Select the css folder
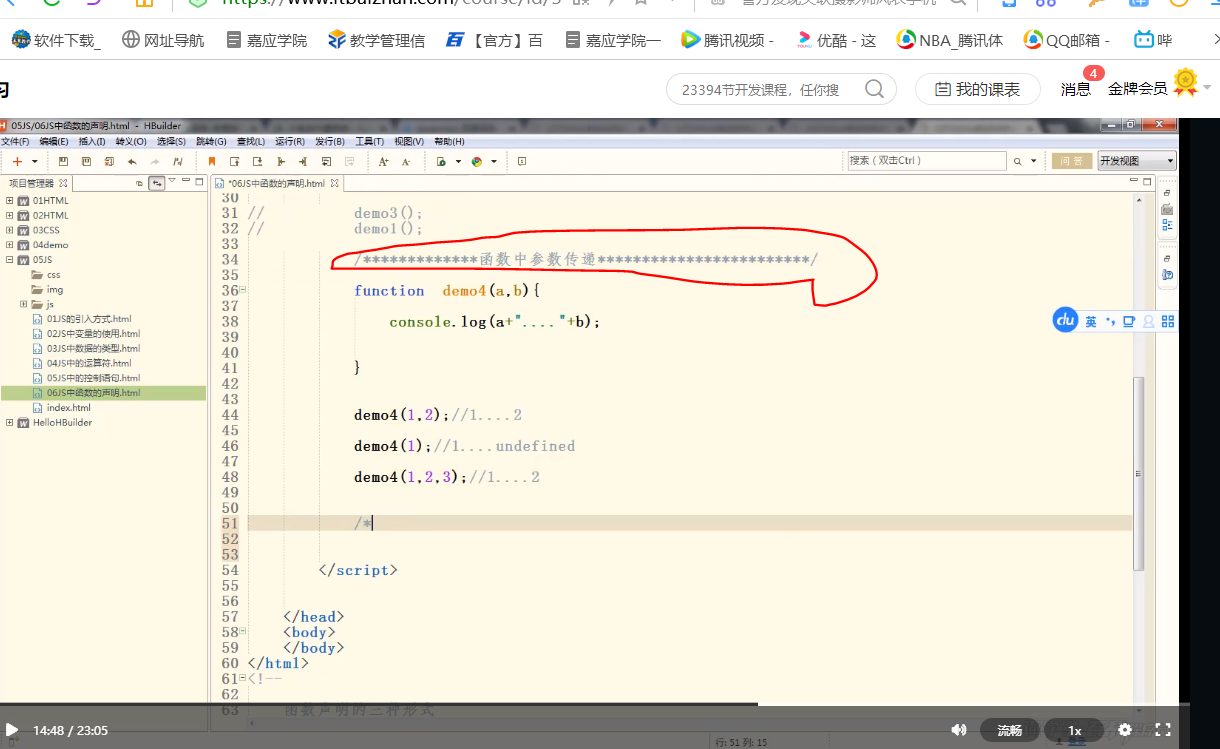The height and width of the screenshot is (749, 1220). [x=47, y=274]
